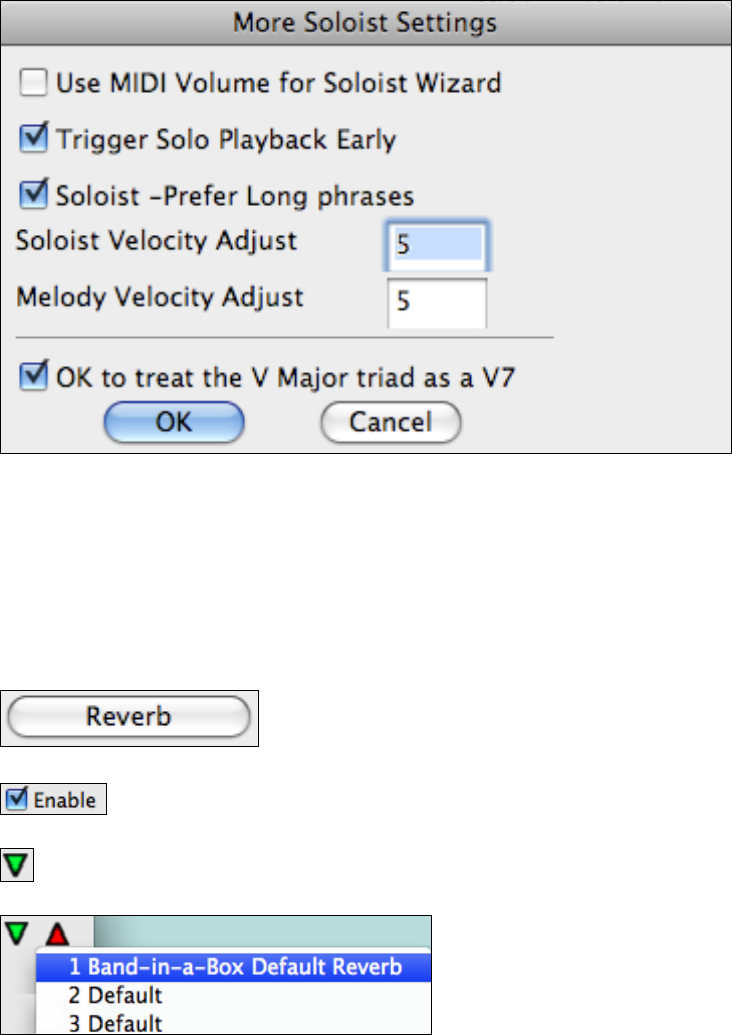The image size is (732, 1035).
Task: Focus the Soloist Velocity Adjust field
Action: tap(436, 246)
